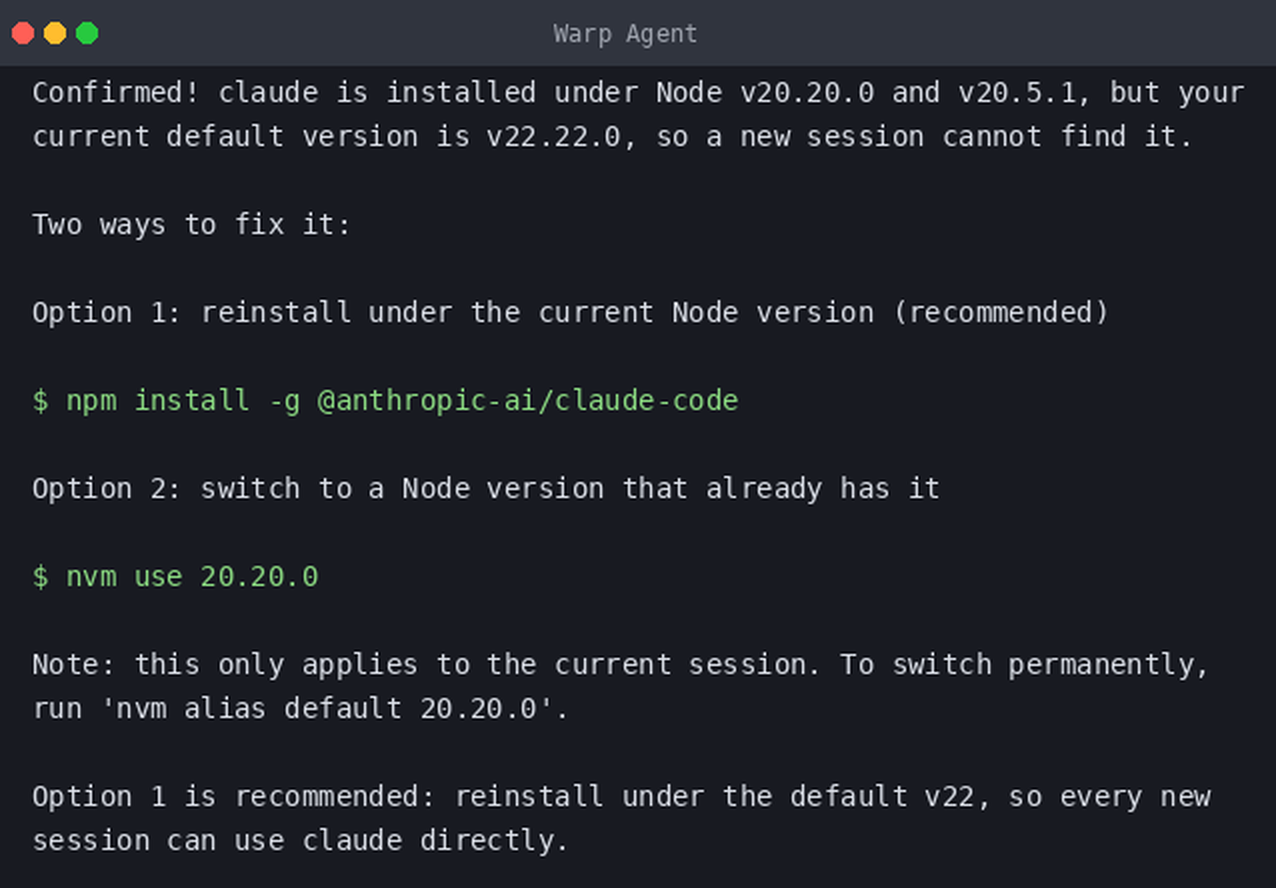The width and height of the screenshot is (1276, 888).
Task: Click the yellow minimize window button
Action: [55, 33]
